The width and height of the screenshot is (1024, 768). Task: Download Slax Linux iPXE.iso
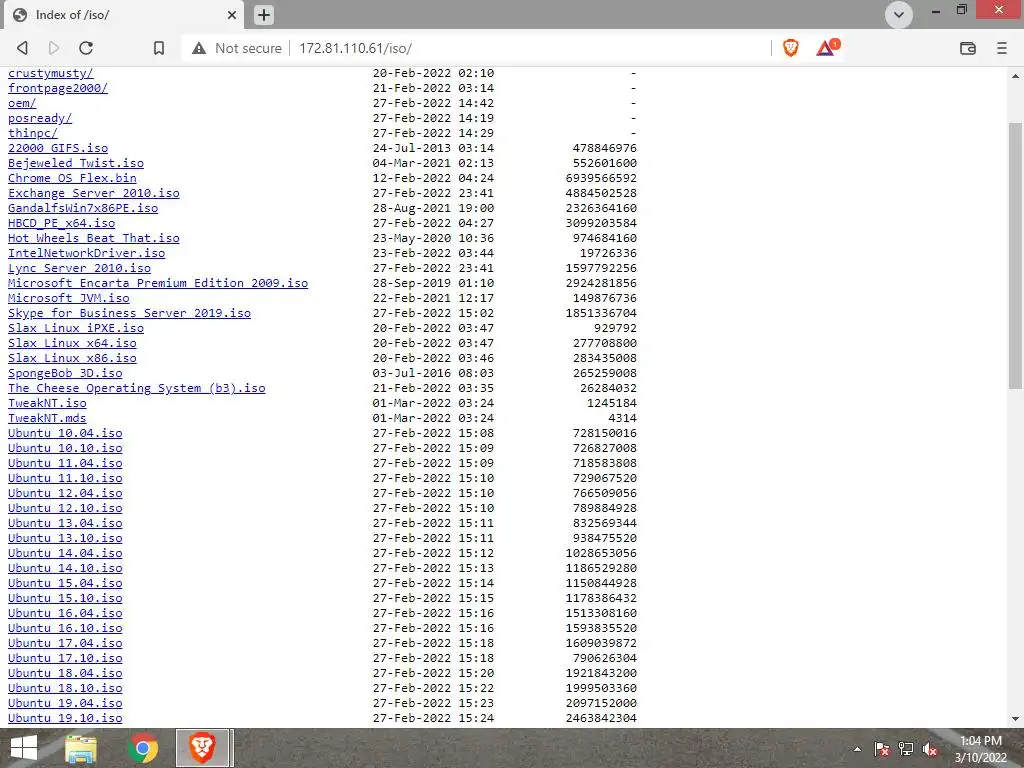click(76, 328)
